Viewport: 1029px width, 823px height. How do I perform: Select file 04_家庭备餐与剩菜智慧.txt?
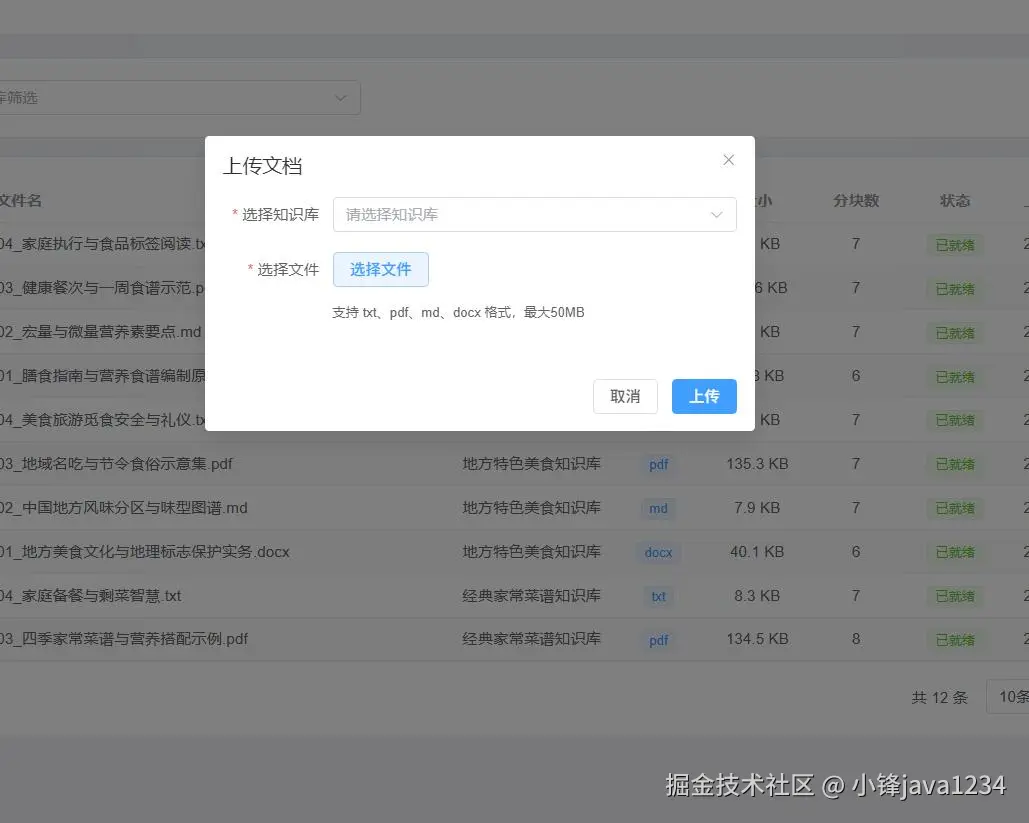pos(91,596)
